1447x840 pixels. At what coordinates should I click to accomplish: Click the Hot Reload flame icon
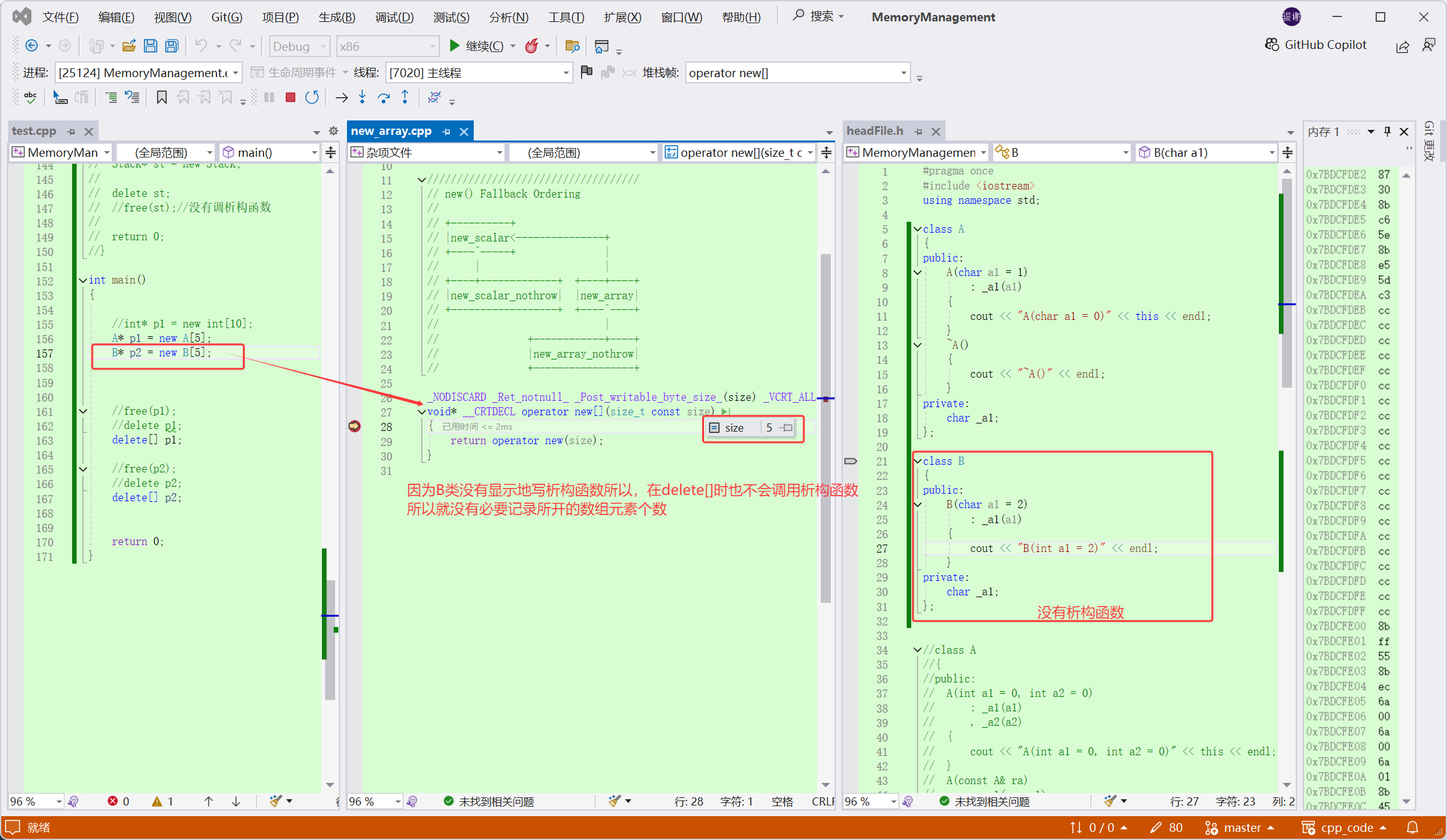pyautogui.click(x=531, y=46)
